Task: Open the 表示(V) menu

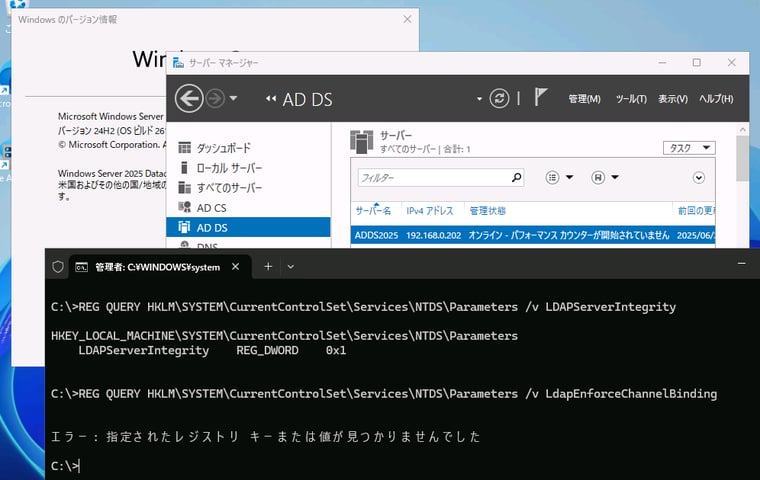Action: coord(673,99)
